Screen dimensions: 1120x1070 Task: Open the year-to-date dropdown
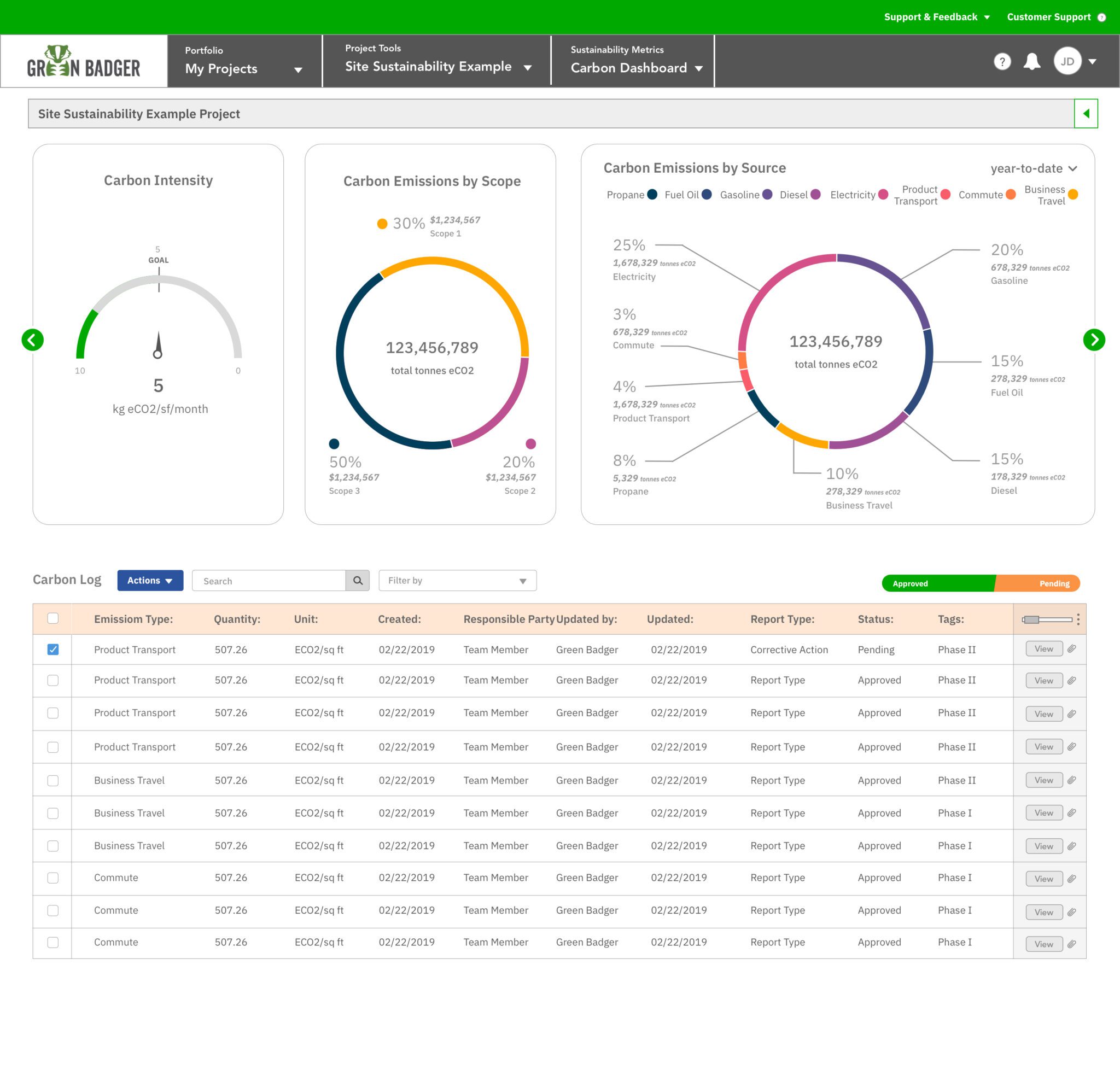pyautogui.click(x=1032, y=168)
